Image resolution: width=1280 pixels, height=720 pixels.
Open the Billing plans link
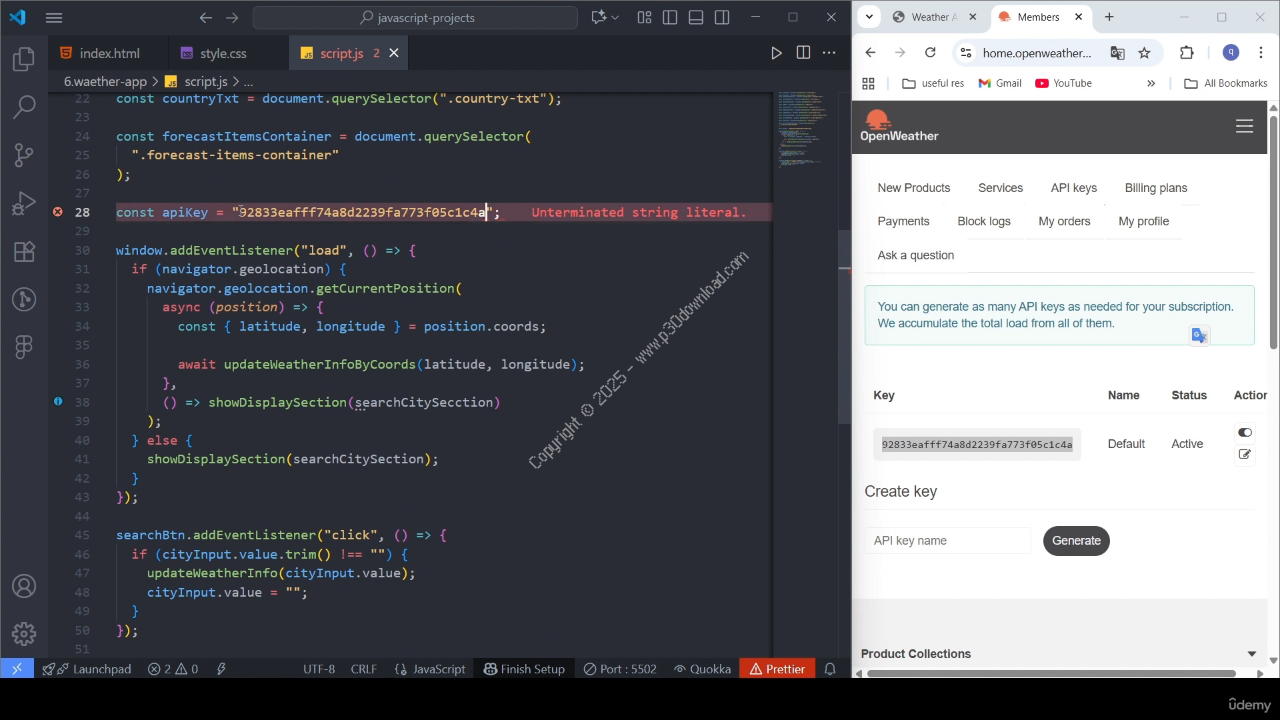click(1155, 188)
